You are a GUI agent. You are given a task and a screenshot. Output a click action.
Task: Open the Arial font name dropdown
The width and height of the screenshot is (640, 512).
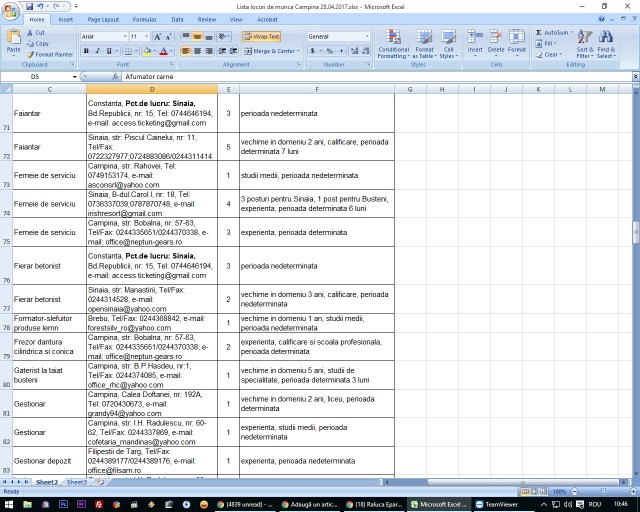[x=125, y=37]
